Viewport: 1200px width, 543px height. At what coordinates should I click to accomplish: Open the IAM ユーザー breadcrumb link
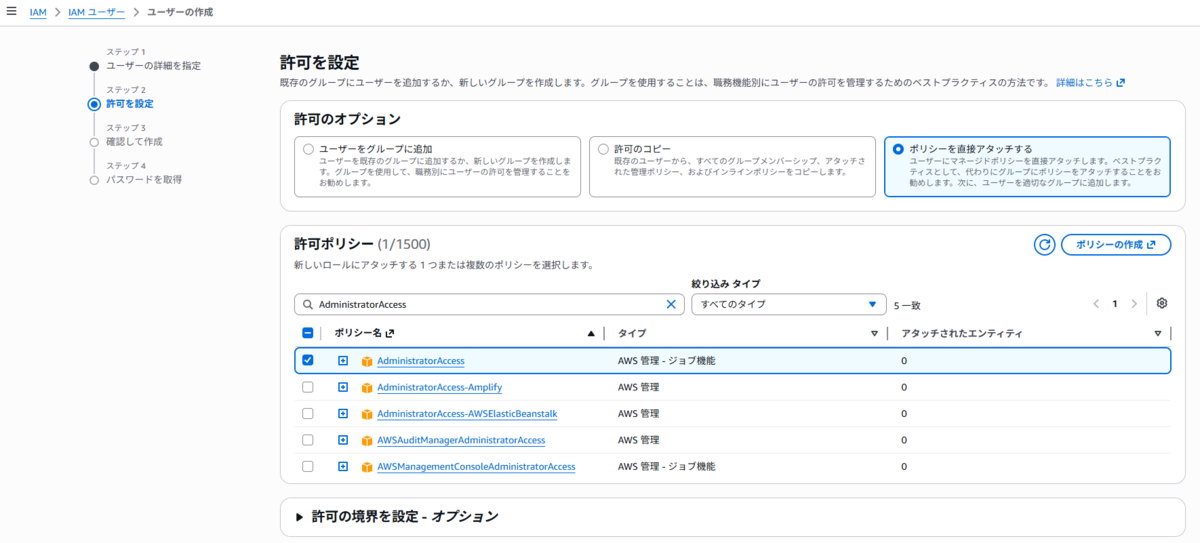click(x=96, y=12)
